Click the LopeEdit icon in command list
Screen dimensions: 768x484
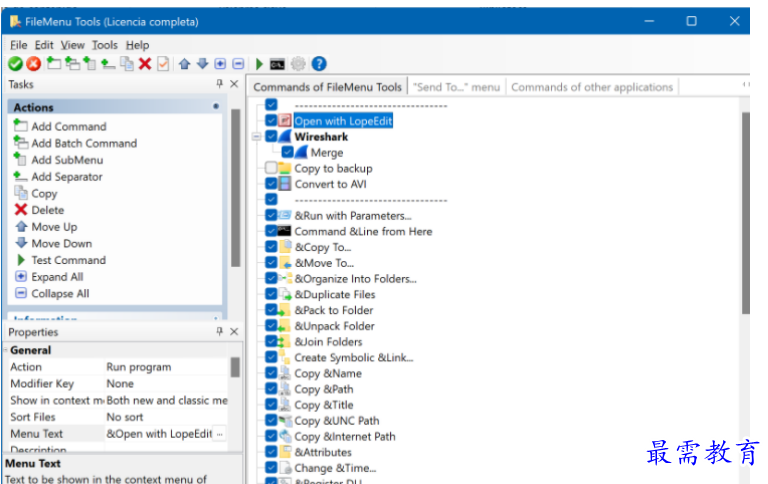(285, 121)
